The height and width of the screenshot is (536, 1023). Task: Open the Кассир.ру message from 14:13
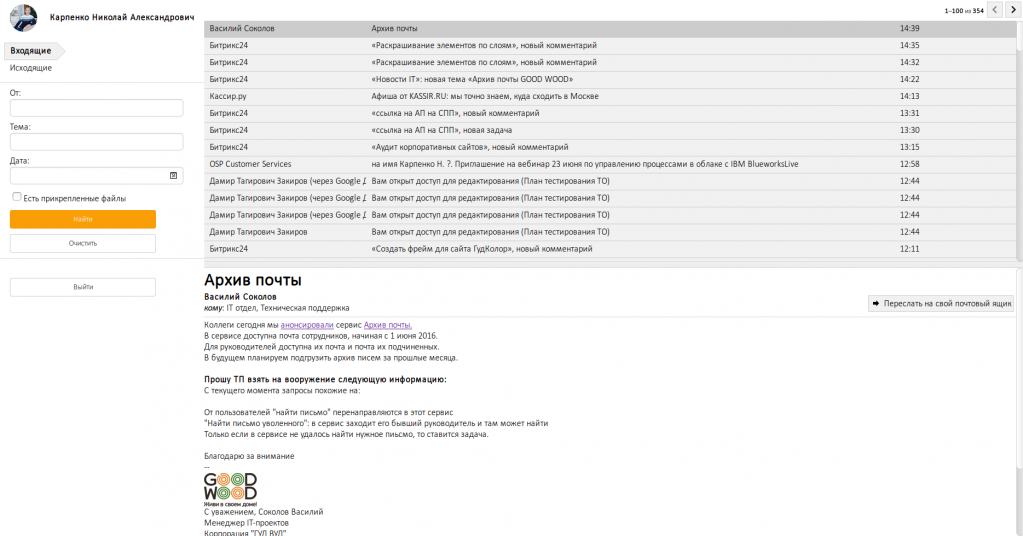[609, 96]
